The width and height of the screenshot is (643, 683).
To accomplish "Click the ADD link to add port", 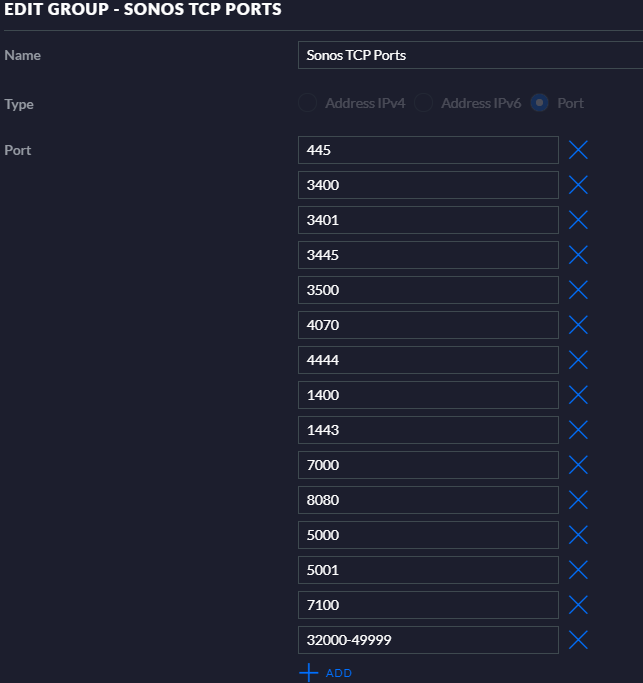I will coord(338,673).
